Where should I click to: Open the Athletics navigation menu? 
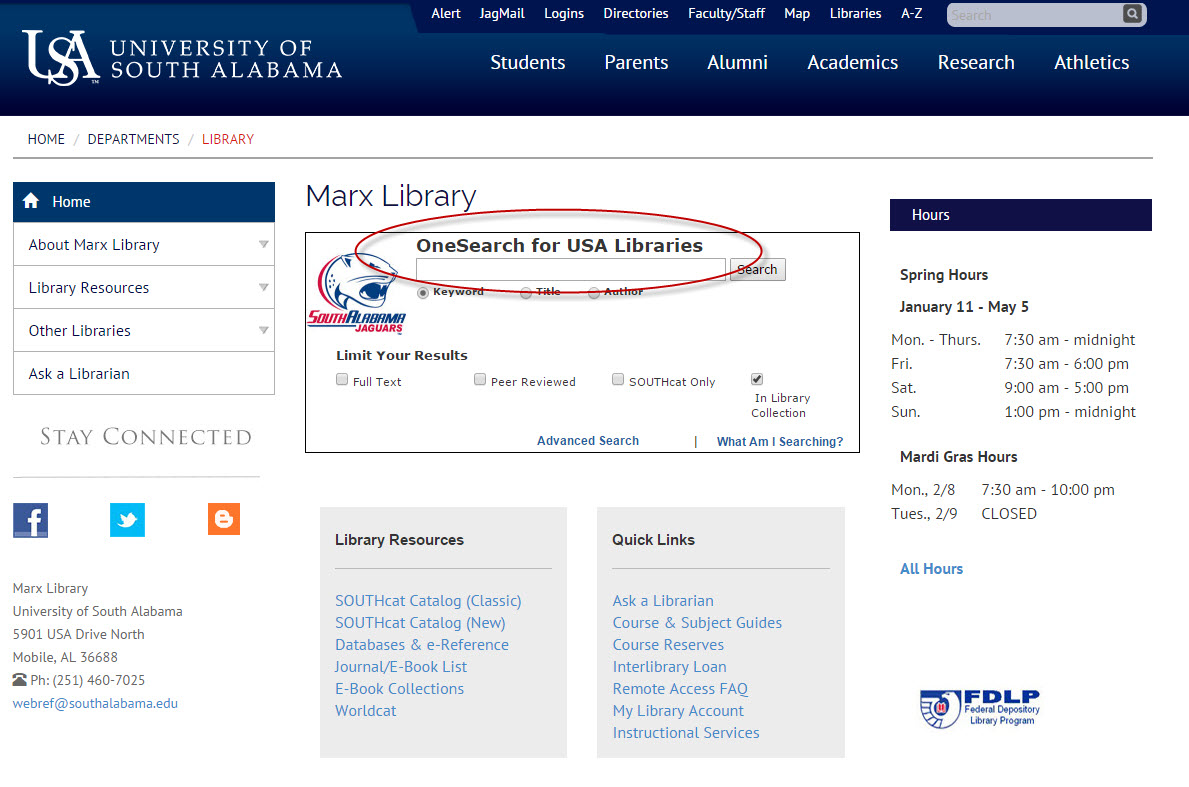(1092, 62)
